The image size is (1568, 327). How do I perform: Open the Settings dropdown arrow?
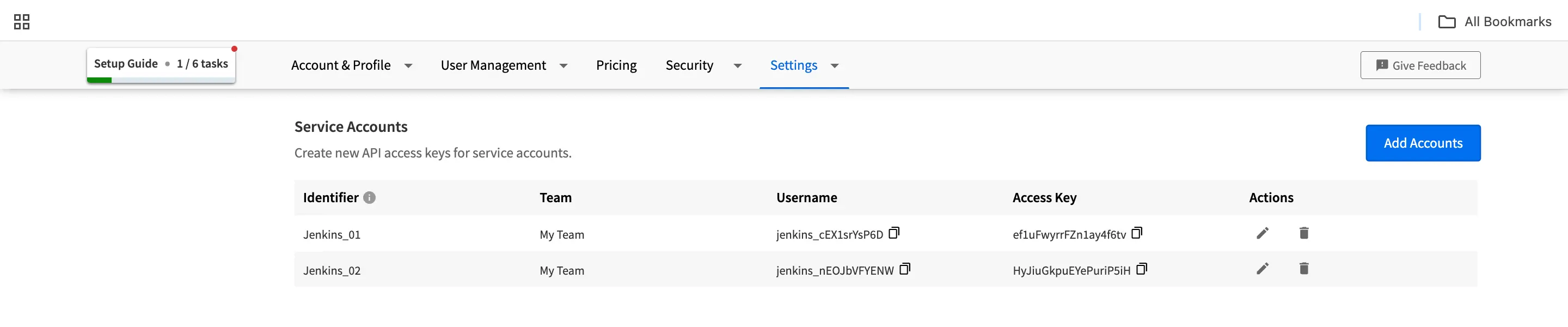coord(835,66)
